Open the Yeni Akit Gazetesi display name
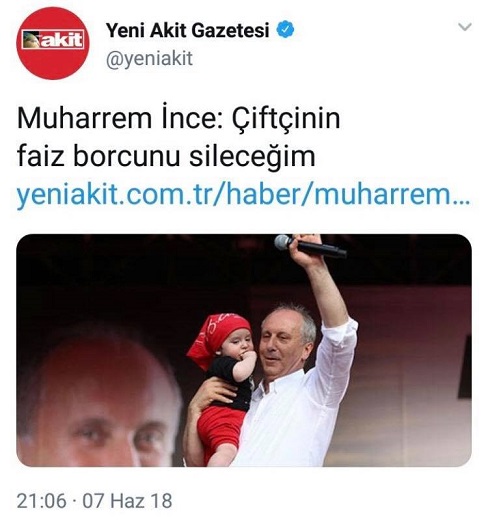Image resolution: width=488 pixels, height=522 pixels. (187, 30)
